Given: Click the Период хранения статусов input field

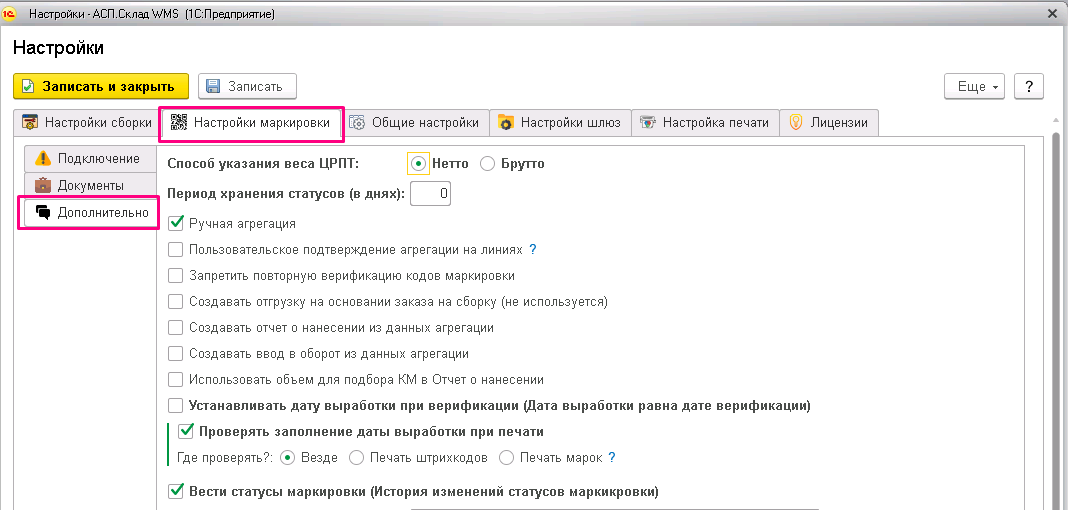Looking at the screenshot, I should (x=431, y=194).
